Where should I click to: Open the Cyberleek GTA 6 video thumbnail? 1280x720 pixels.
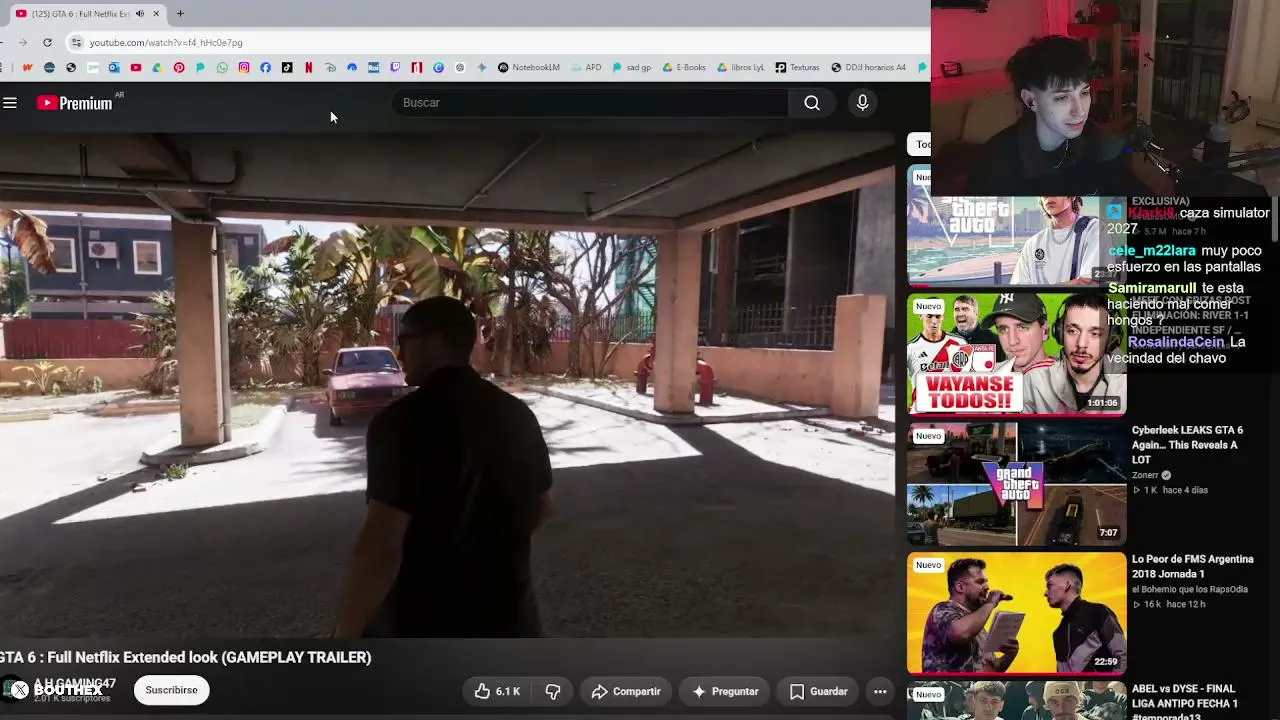tap(1016, 483)
